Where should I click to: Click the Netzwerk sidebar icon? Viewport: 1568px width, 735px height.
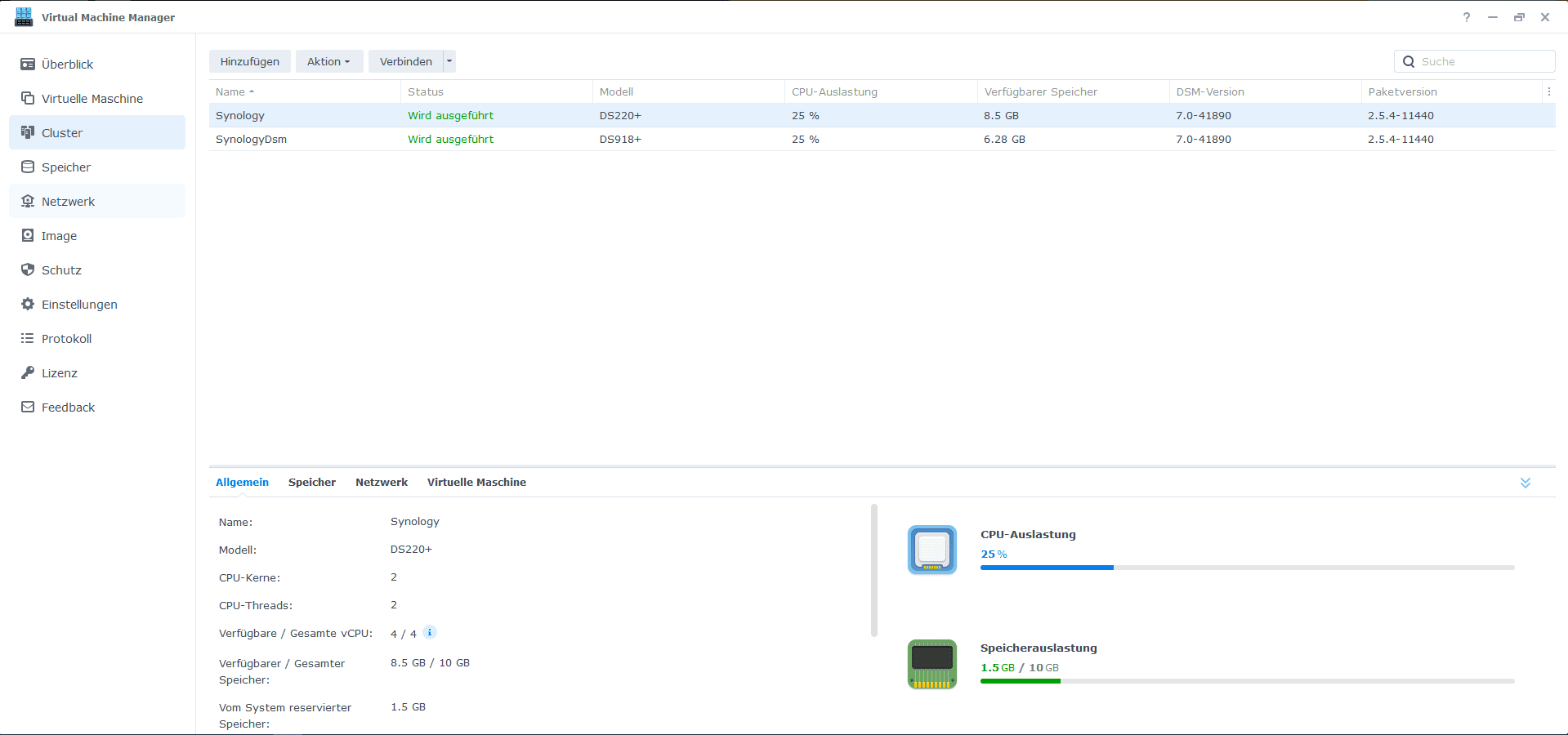coord(28,201)
